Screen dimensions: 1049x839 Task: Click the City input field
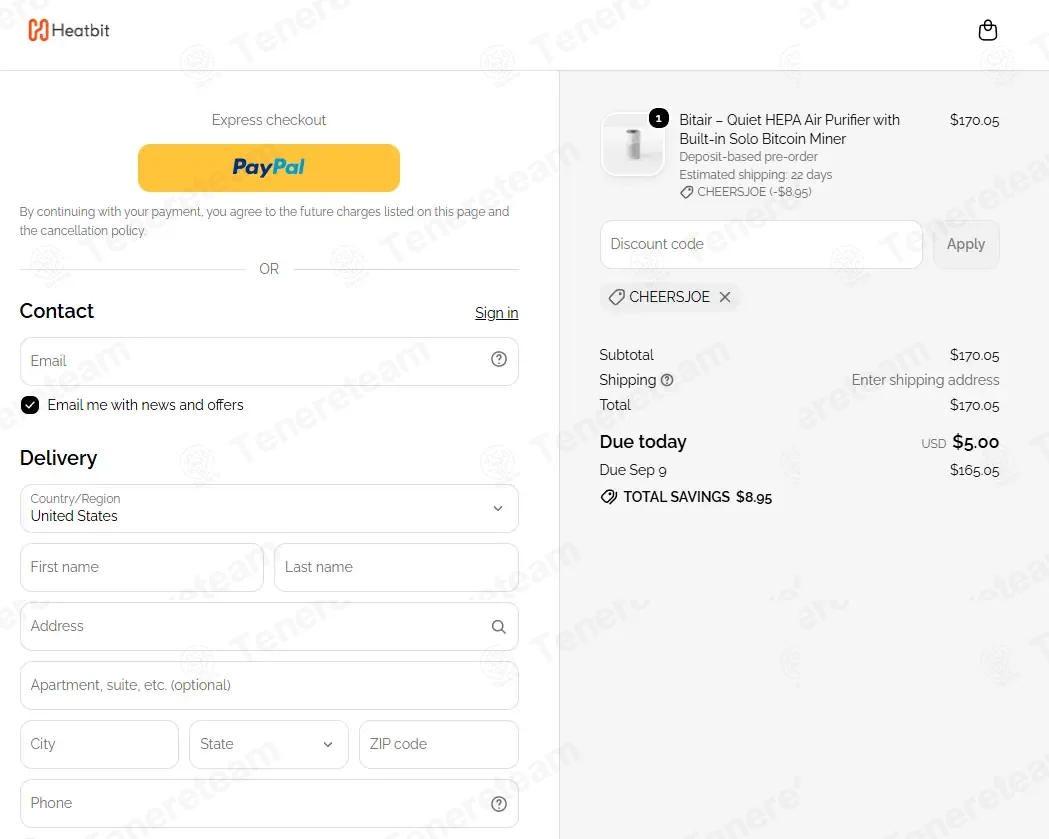coord(99,744)
